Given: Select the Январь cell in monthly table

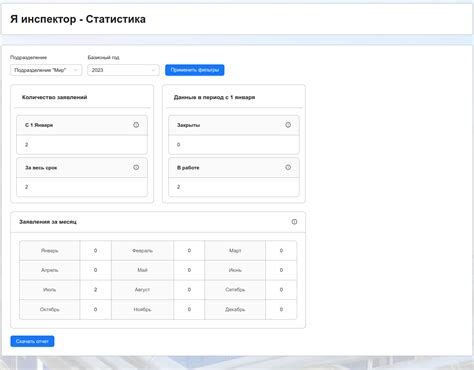Looking at the screenshot, I should click(50, 250).
